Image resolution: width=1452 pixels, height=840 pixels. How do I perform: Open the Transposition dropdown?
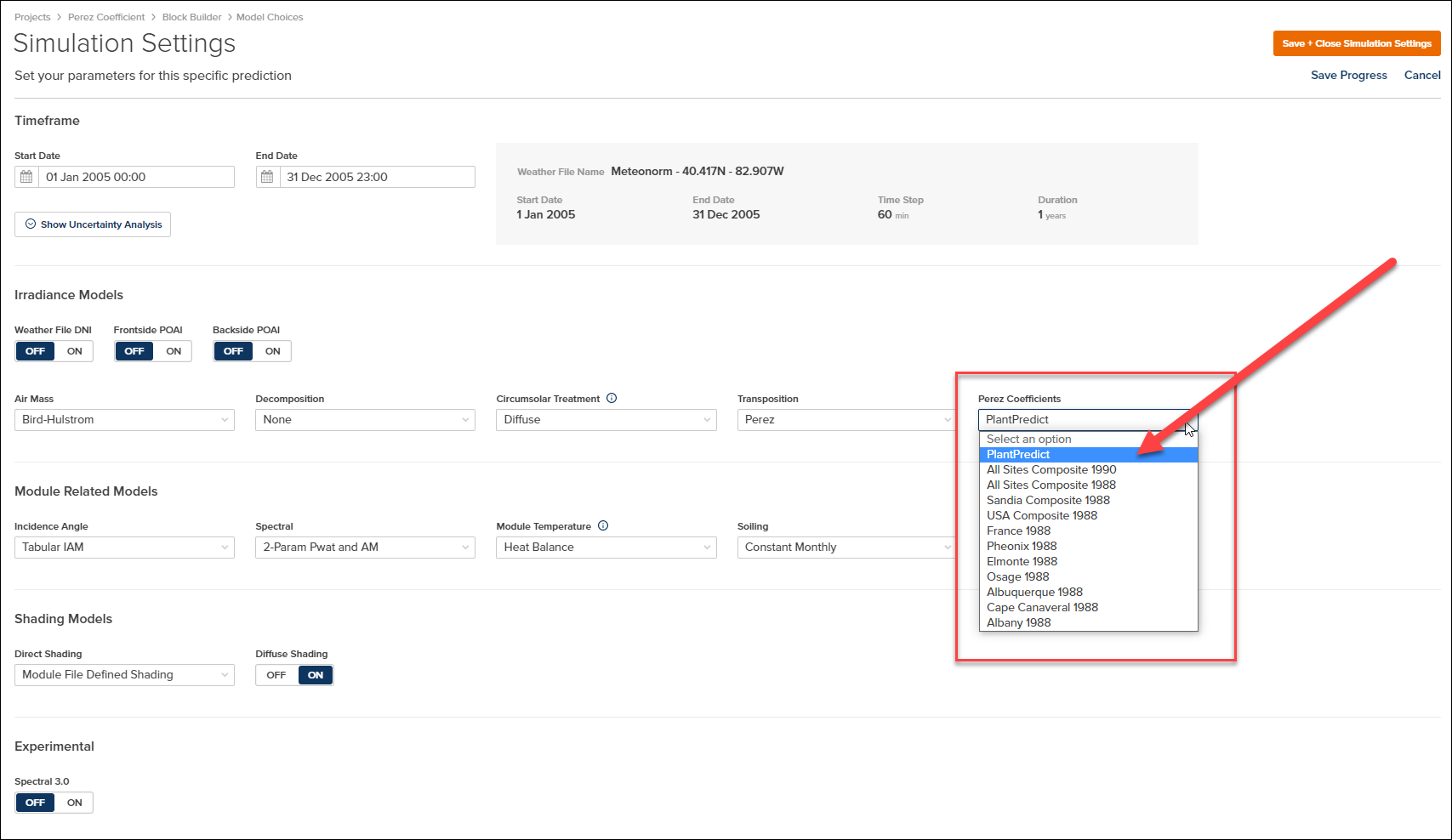point(847,420)
